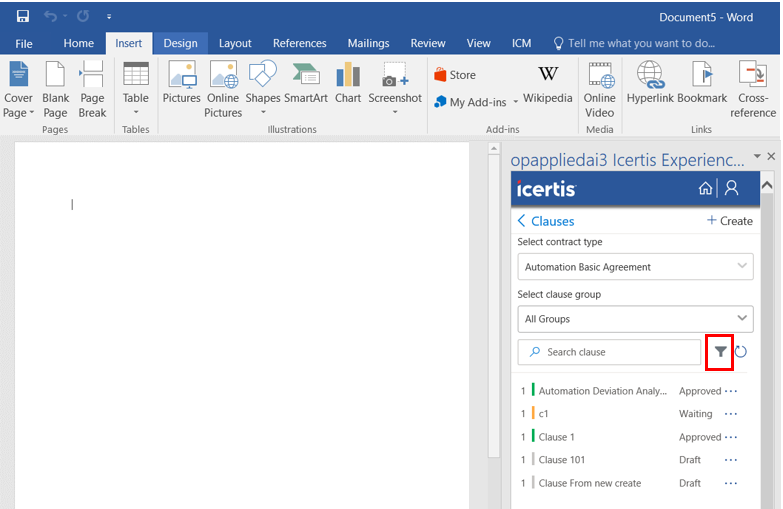Expand the Table dropdown in ribbon
The width and height of the screenshot is (783, 509).
click(136, 111)
